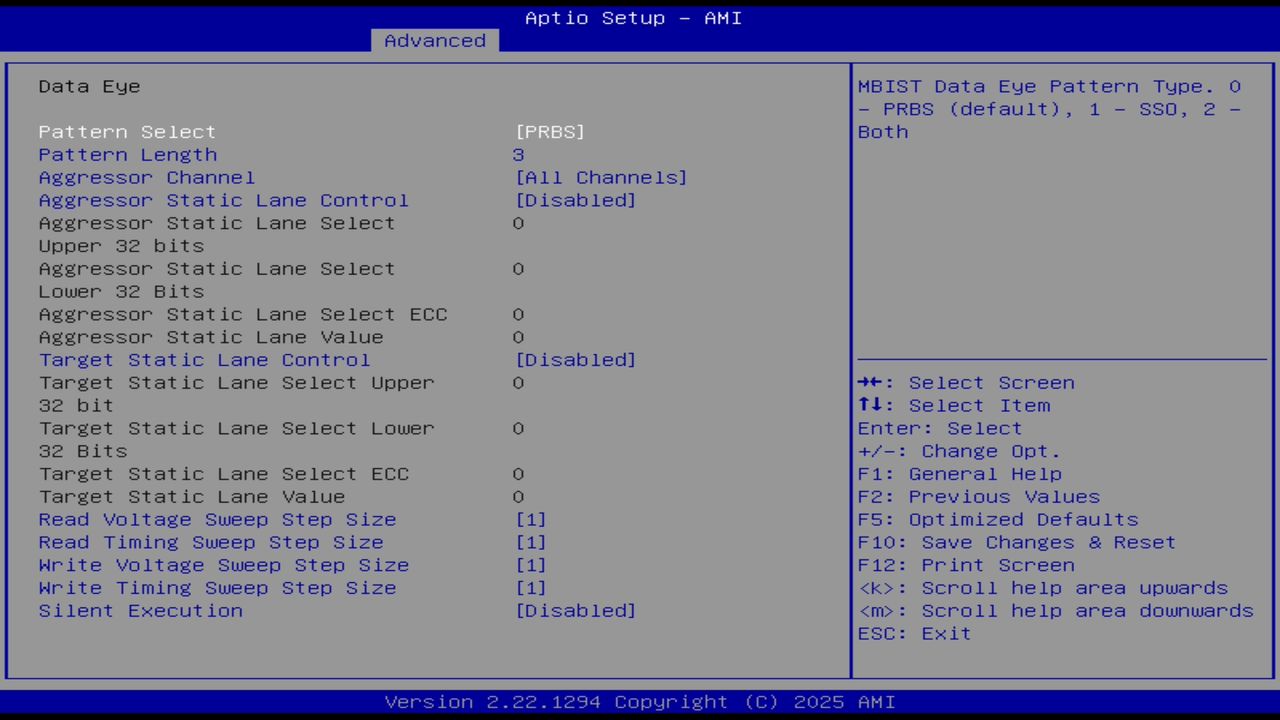Edit Aggressor Static Lane Select ECC value
Image resolution: width=1280 pixels, height=720 pixels.
coord(518,313)
